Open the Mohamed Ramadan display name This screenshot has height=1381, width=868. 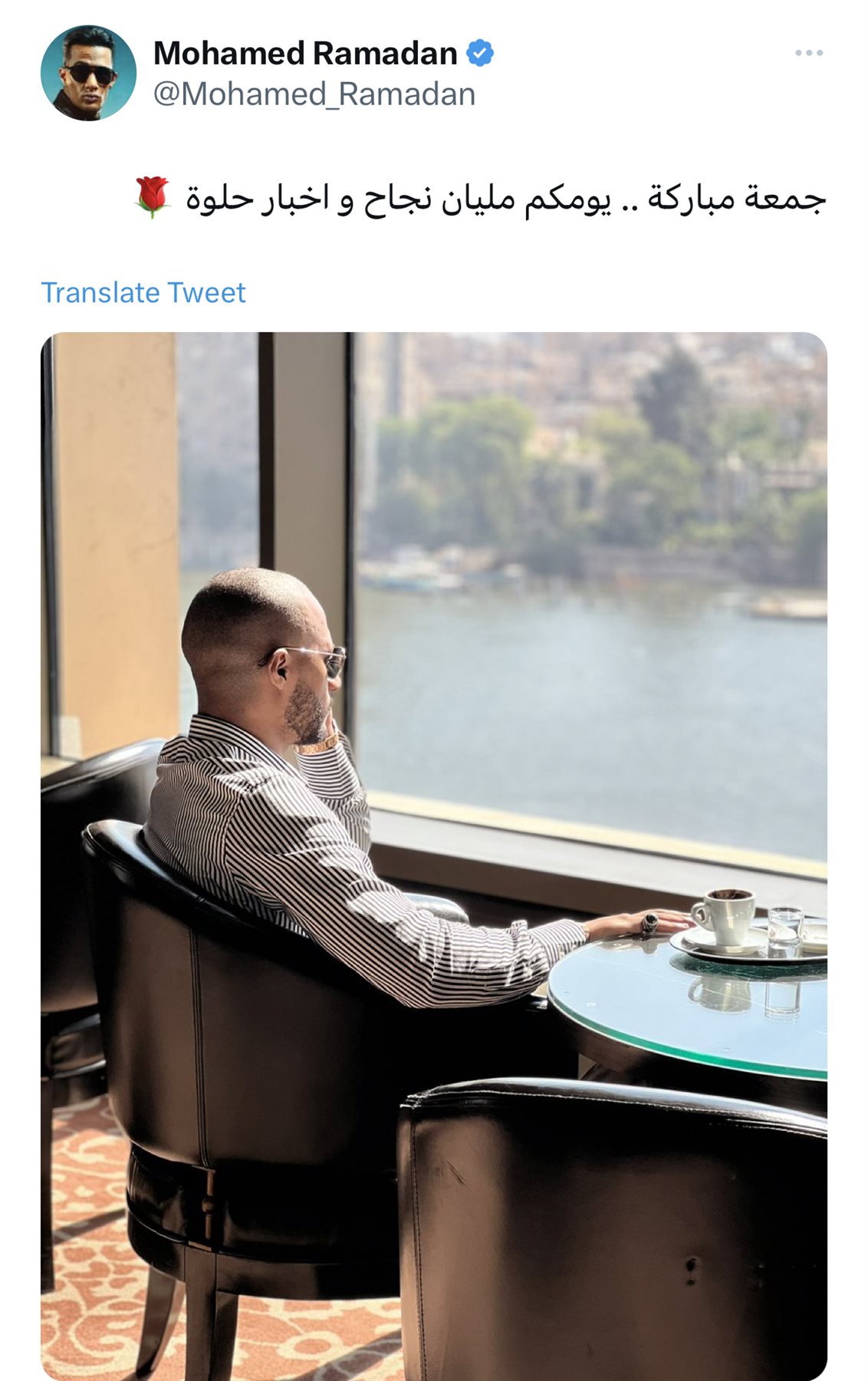point(305,54)
